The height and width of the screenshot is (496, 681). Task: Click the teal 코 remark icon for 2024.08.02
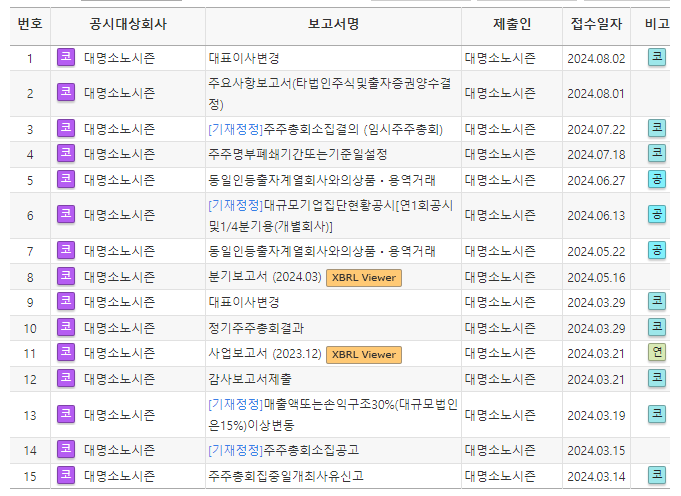pyautogui.click(x=657, y=57)
